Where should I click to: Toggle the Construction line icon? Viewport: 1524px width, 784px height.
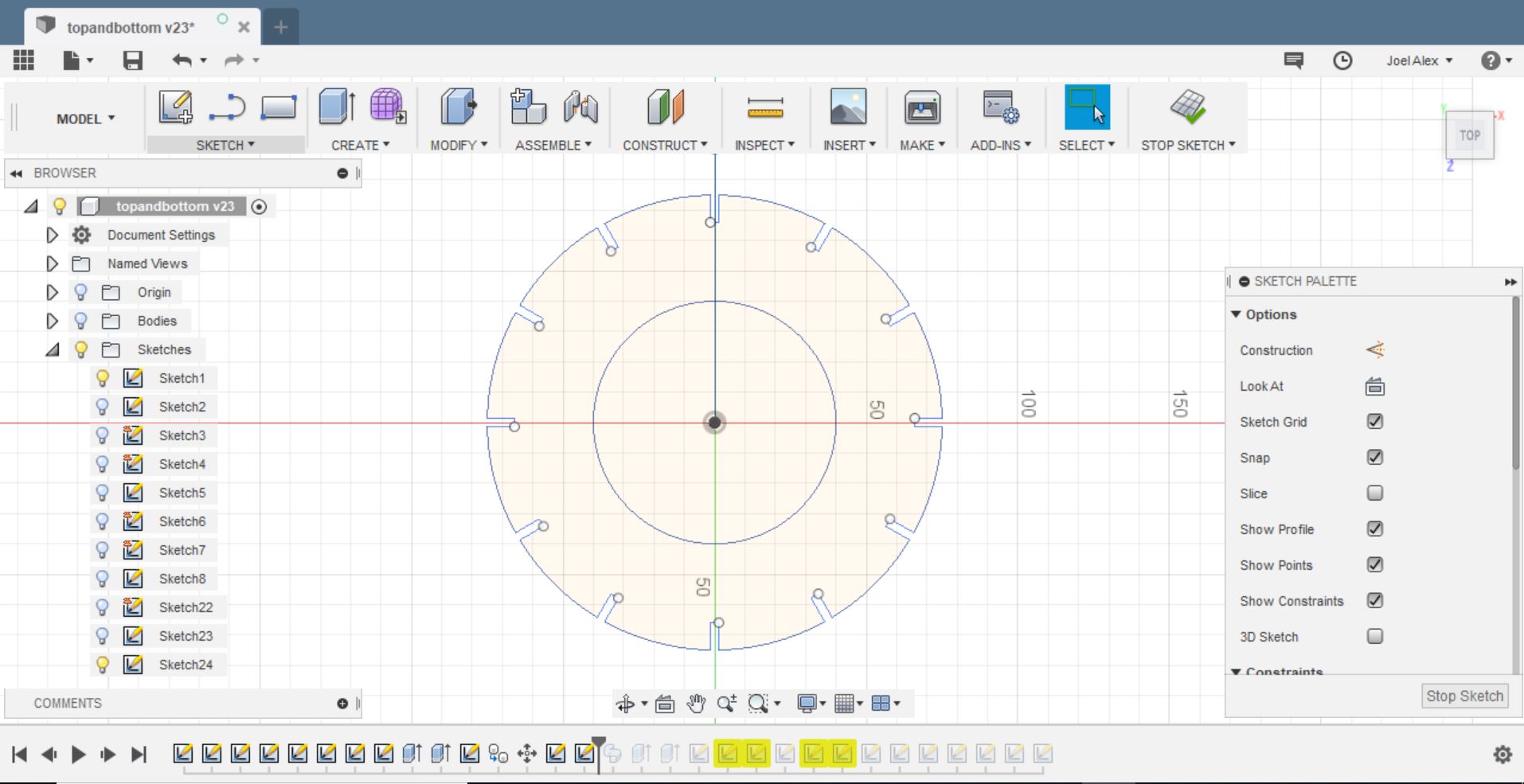coord(1375,350)
